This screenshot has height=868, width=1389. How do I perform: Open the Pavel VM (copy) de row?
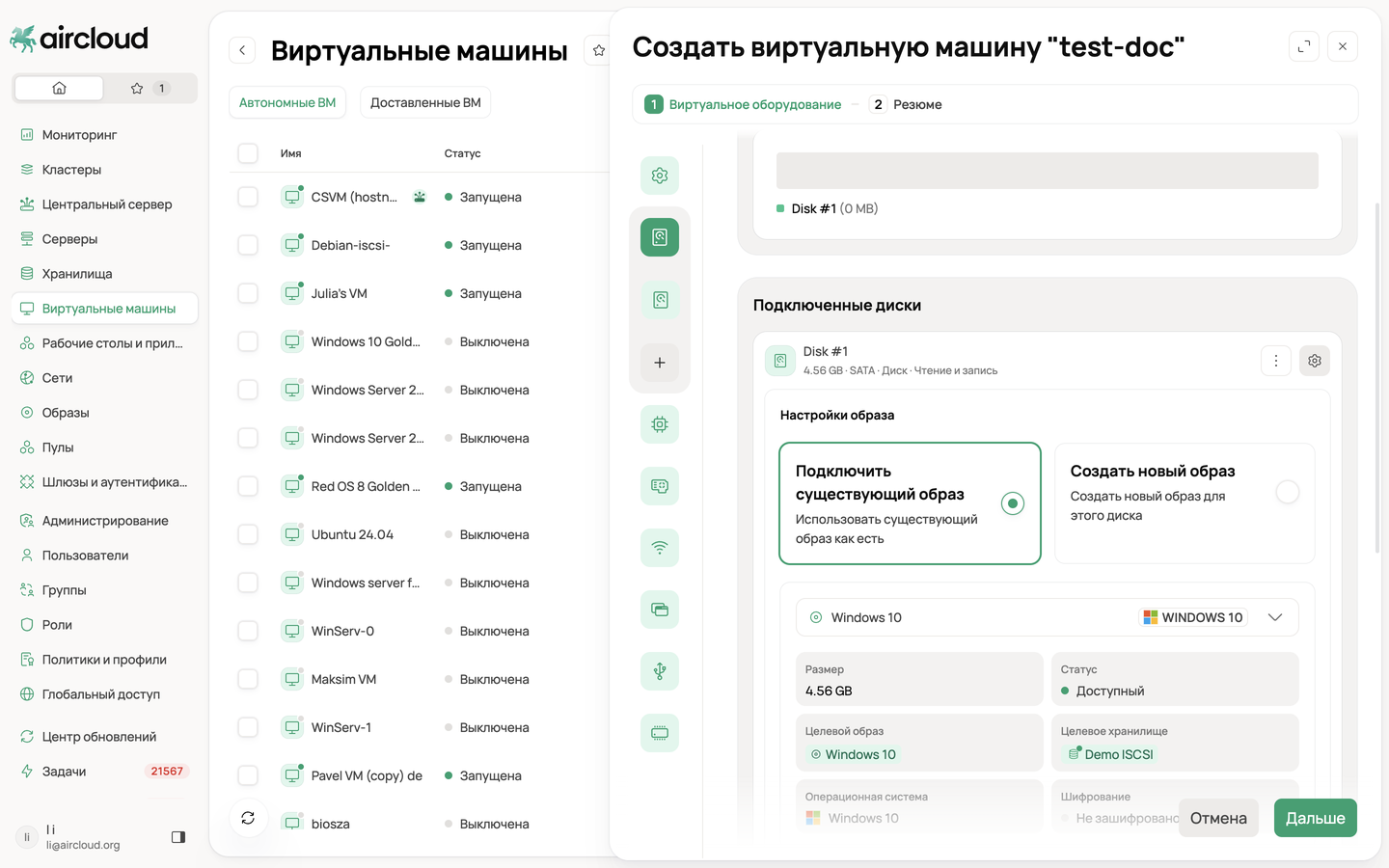pyautogui.click(x=419, y=775)
